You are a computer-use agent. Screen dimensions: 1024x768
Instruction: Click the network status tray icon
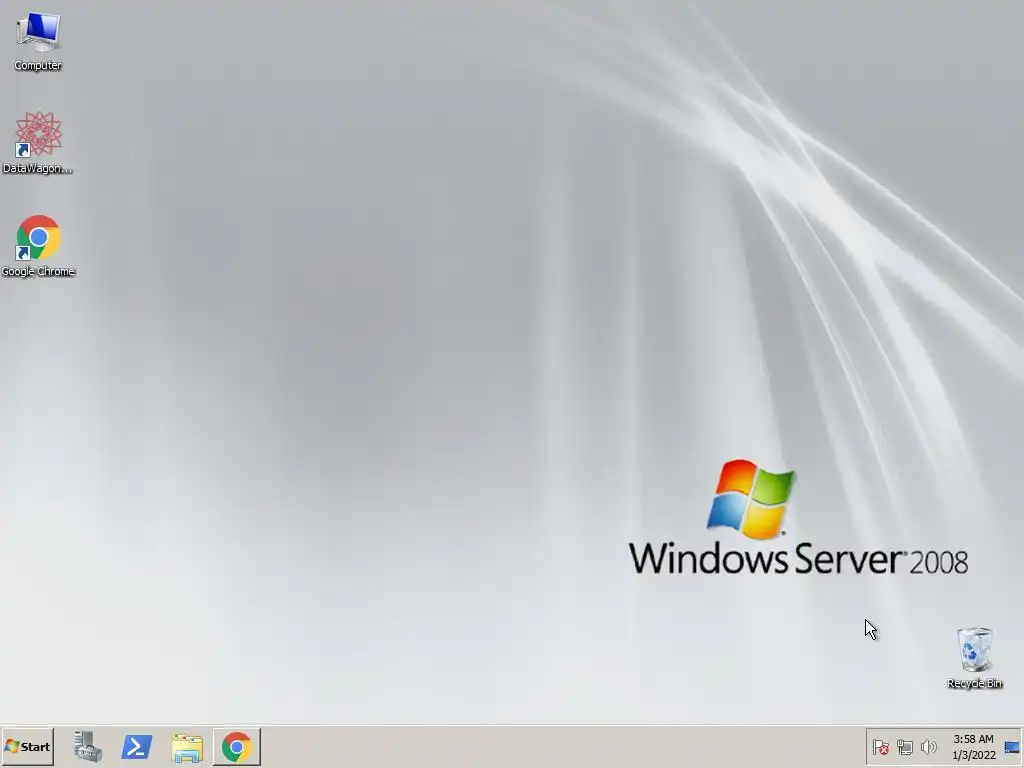pyautogui.click(x=904, y=746)
